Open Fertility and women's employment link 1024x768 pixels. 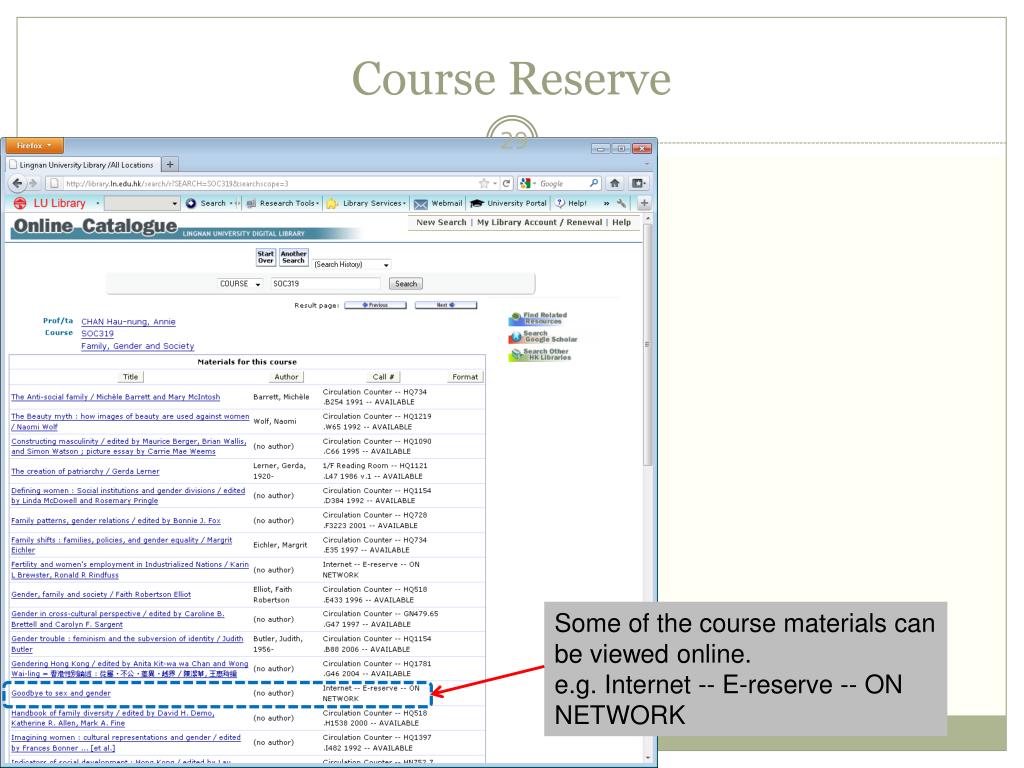pos(130,569)
